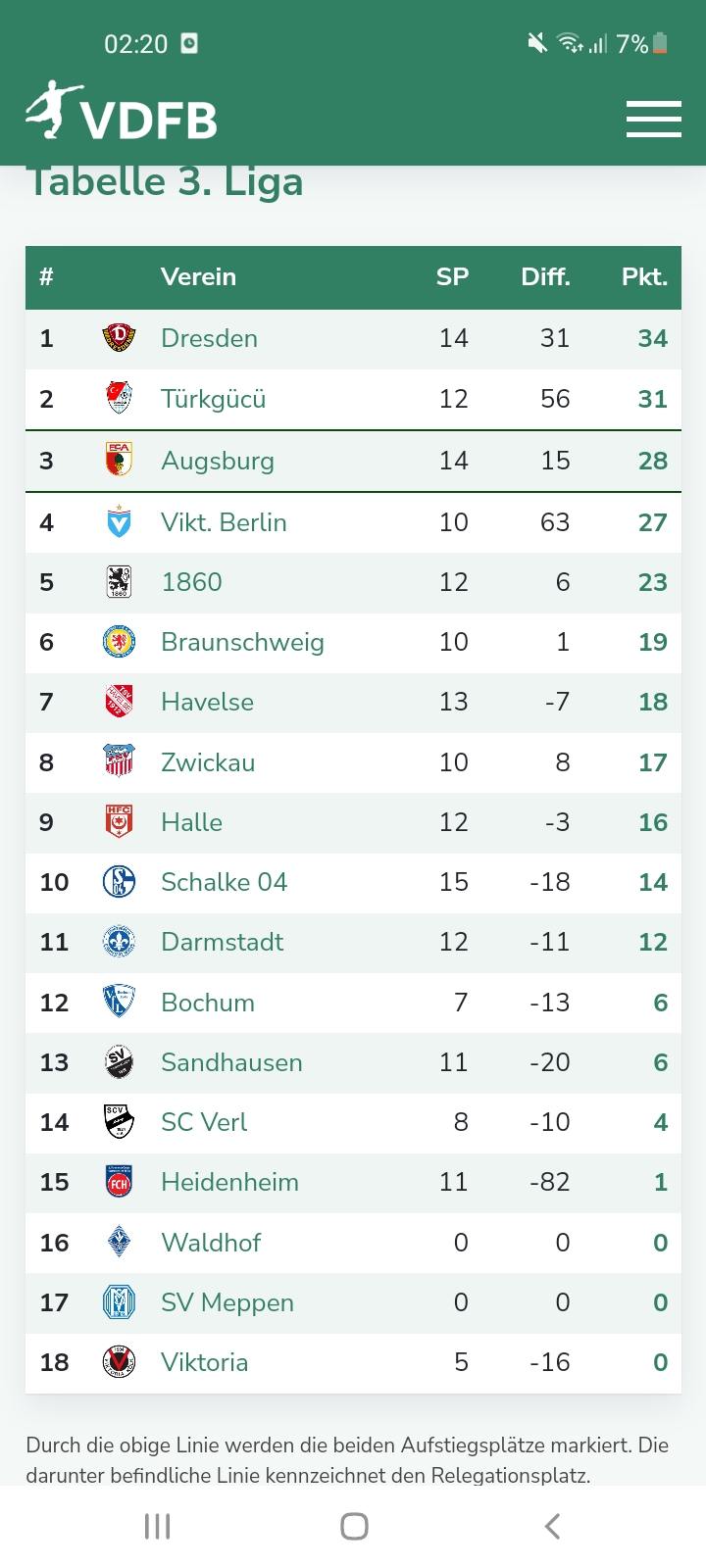The image size is (706, 1568).
Task: Tap the Viktoria club crest in last row
Action: 119,1362
